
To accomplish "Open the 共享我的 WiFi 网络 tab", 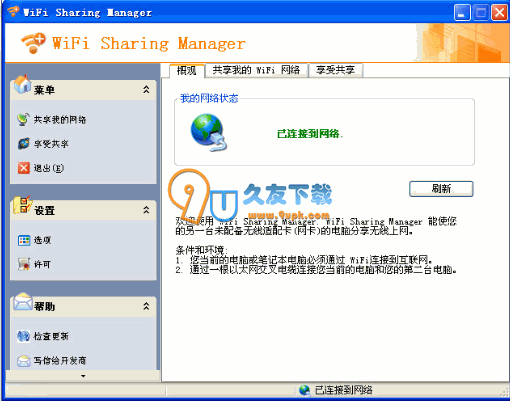I will pos(256,70).
